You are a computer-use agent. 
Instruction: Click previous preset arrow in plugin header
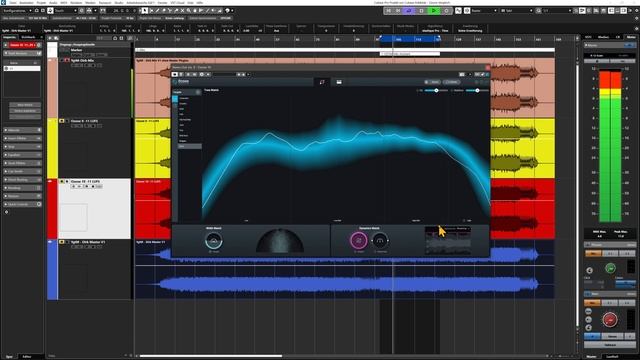[239, 75]
